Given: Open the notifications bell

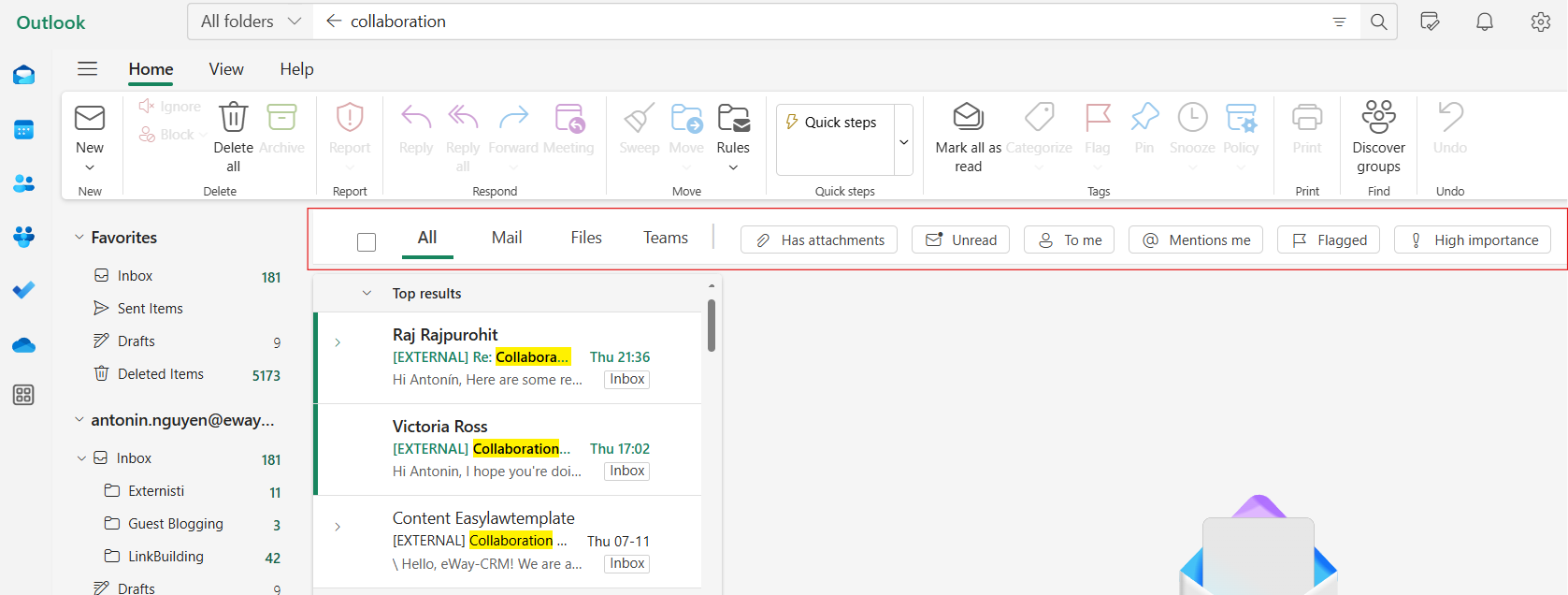Looking at the screenshot, I should [1485, 22].
